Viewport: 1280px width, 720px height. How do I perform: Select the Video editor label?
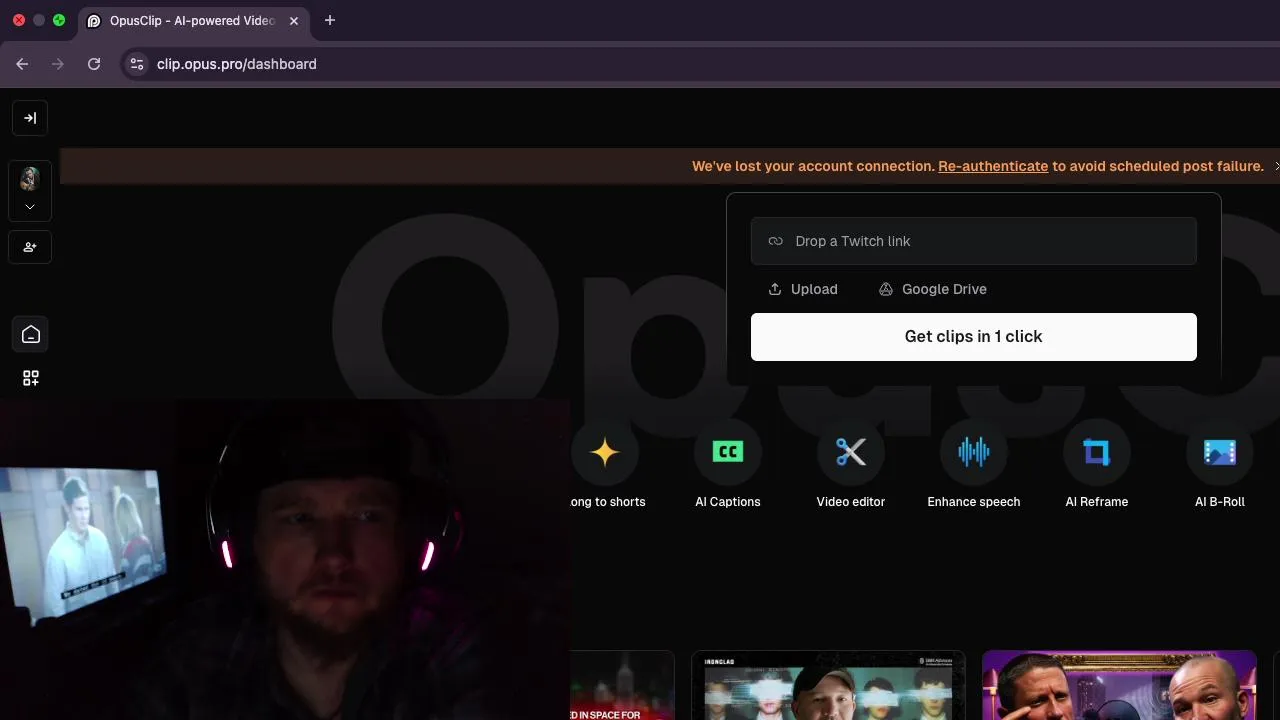coord(851,502)
